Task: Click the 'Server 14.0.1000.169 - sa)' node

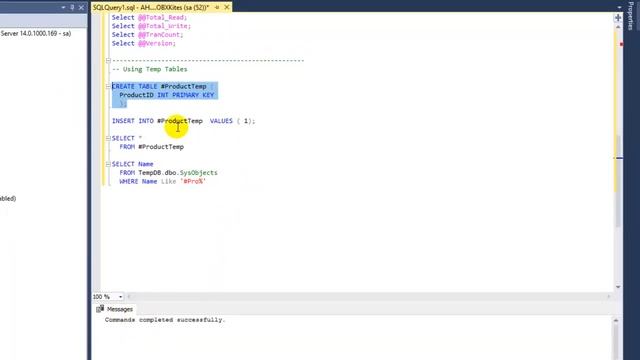Action: click(x=36, y=33)
